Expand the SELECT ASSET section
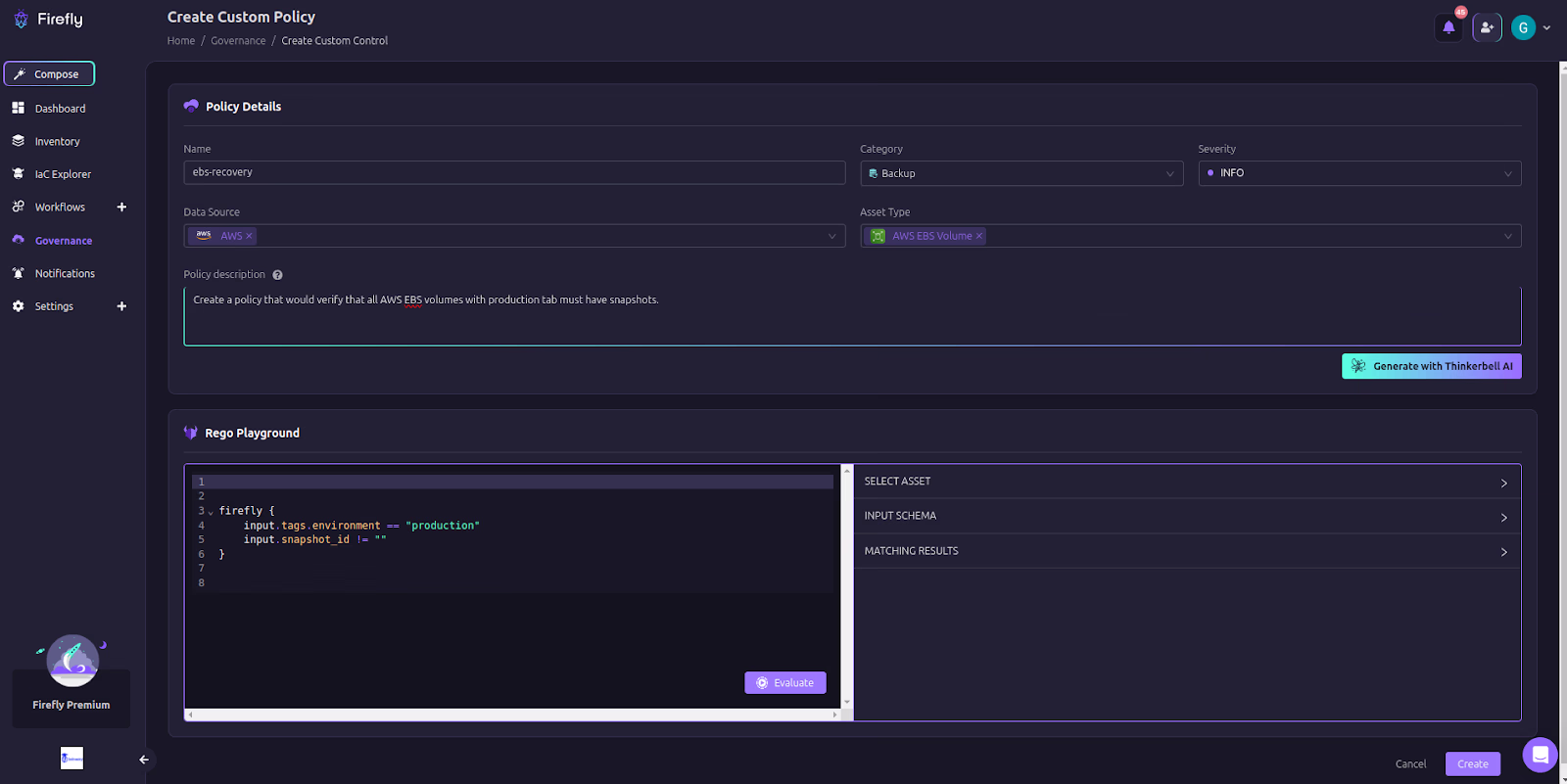Screen dimensions: 1567x784 tap(1187, 482)
